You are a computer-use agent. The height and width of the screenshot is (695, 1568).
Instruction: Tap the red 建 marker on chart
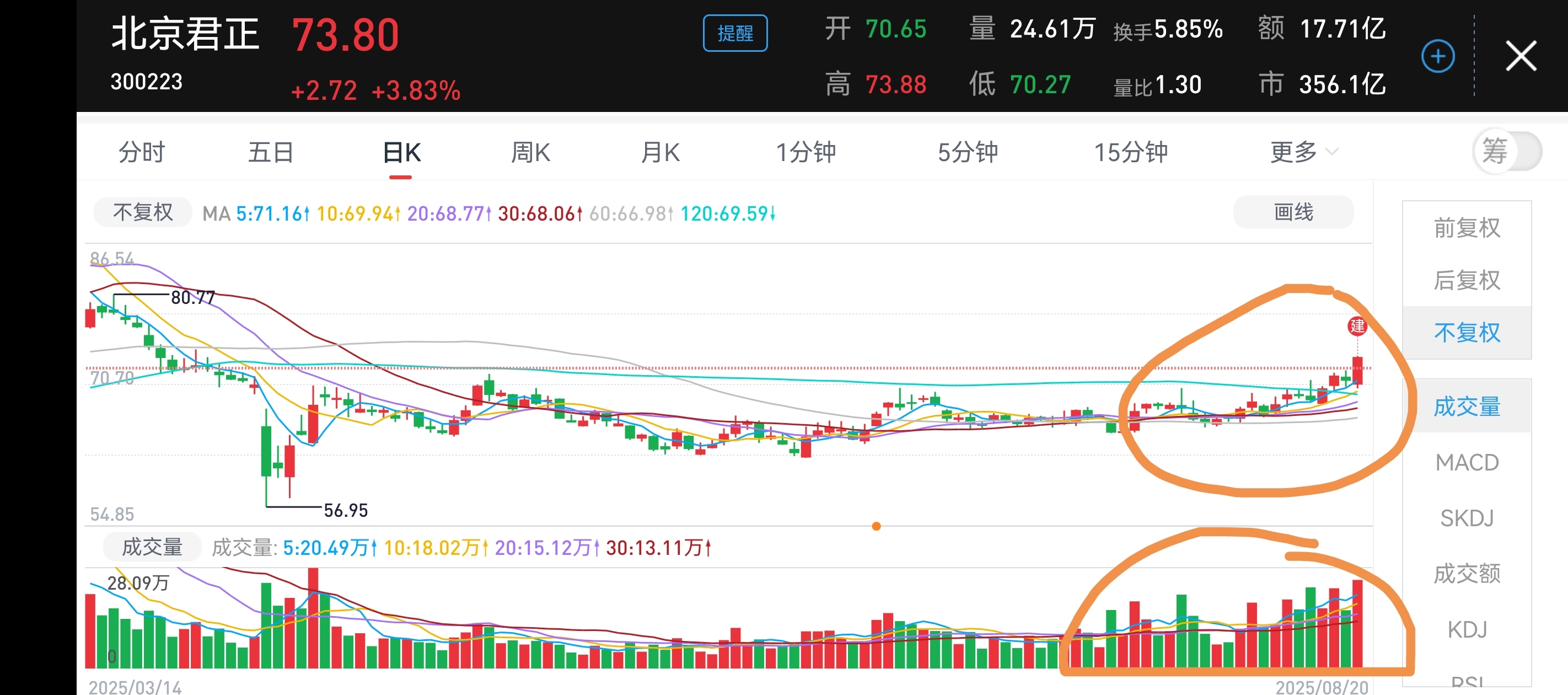[1357, 327]
